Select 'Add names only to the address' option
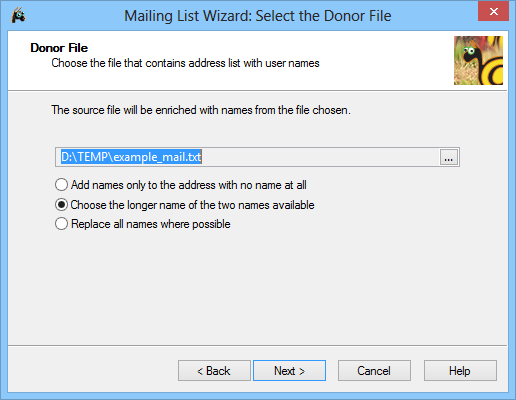Image resolution: width=516 pixels, height=400 pixels. tap(62, 185)
